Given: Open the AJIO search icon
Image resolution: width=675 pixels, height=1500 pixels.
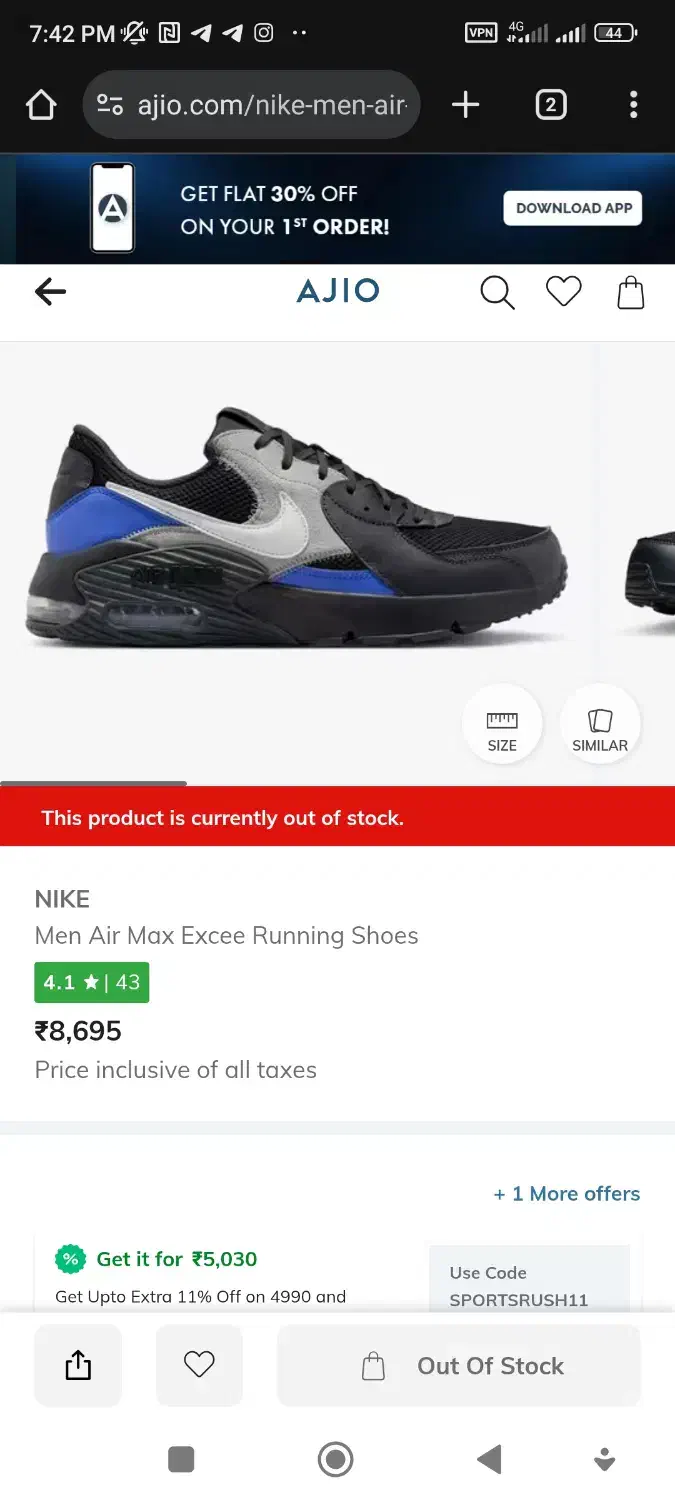Looking at the screenshot, I should tap(497, 292).
